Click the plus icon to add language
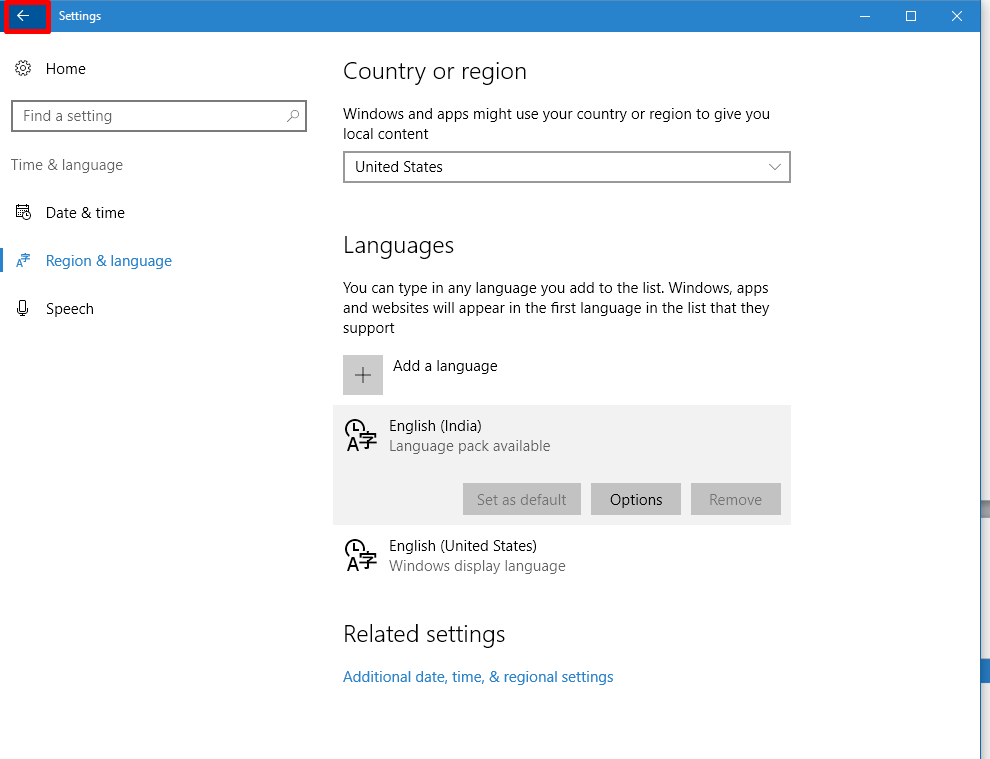 tap(363, 375)
